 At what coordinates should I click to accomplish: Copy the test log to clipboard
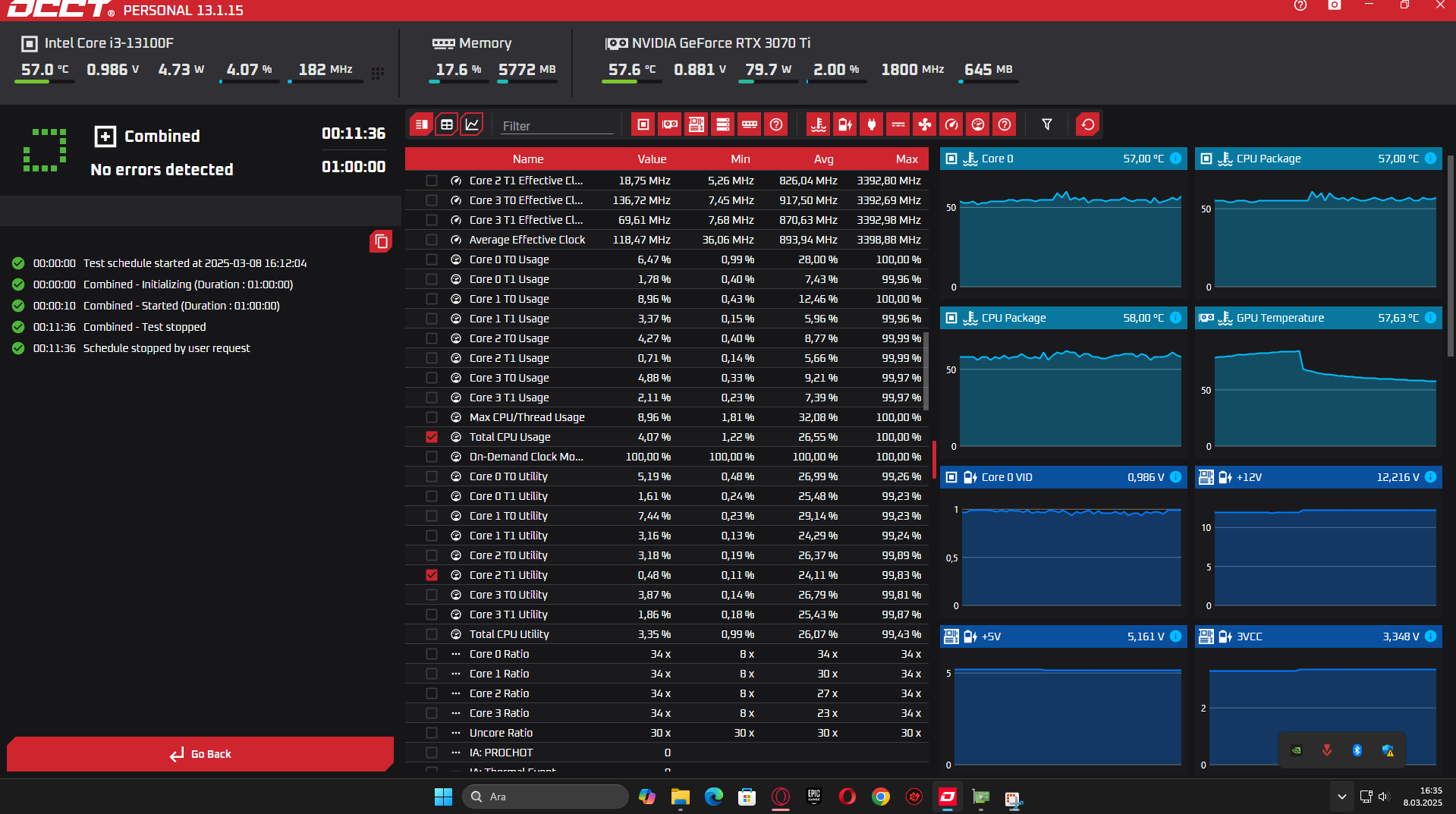point(381,241)
